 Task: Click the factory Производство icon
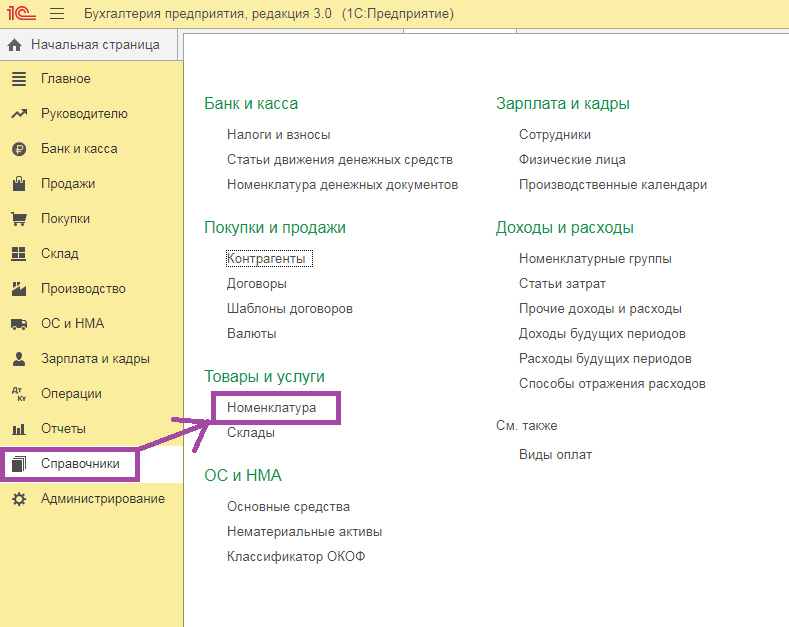click(x=19, y=289)
